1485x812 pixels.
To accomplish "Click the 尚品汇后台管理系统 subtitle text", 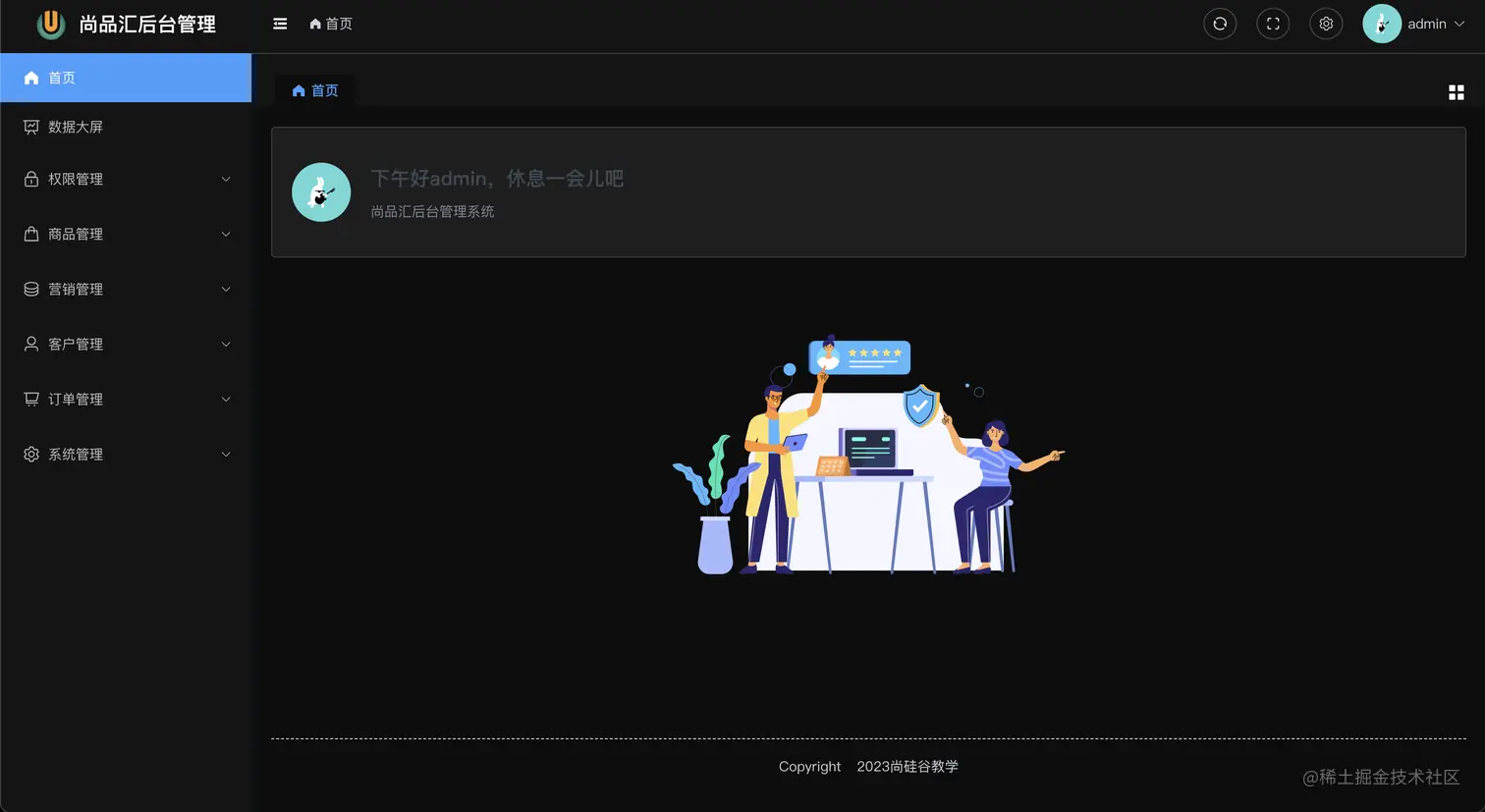I will [432, 211].
